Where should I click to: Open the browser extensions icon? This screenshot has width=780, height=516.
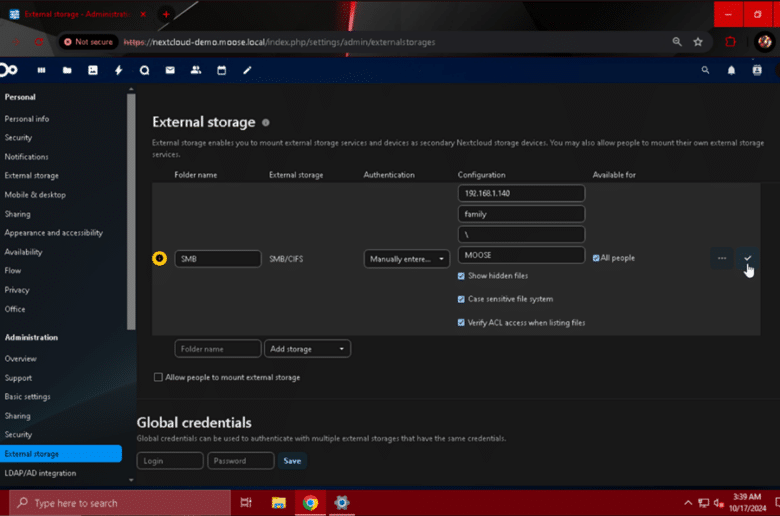tap(730, 42)
